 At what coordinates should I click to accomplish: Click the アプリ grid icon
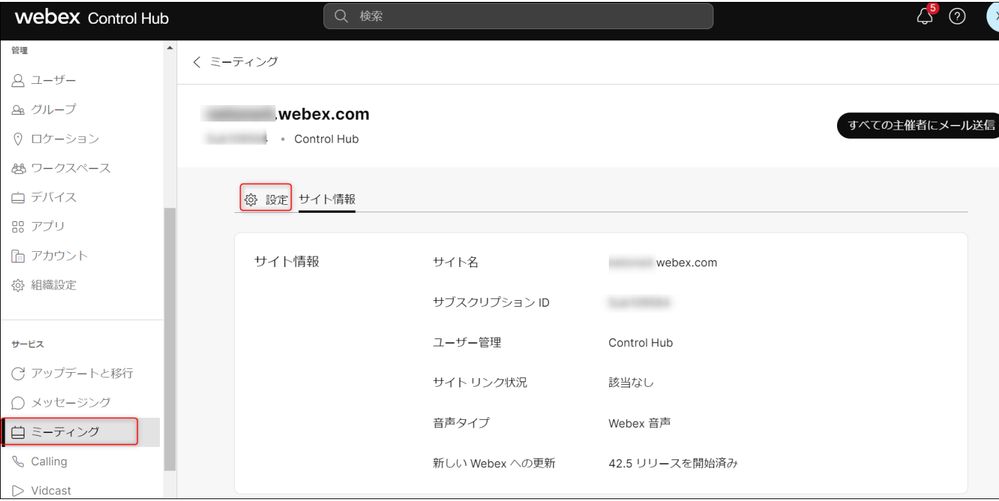[18, 226]
